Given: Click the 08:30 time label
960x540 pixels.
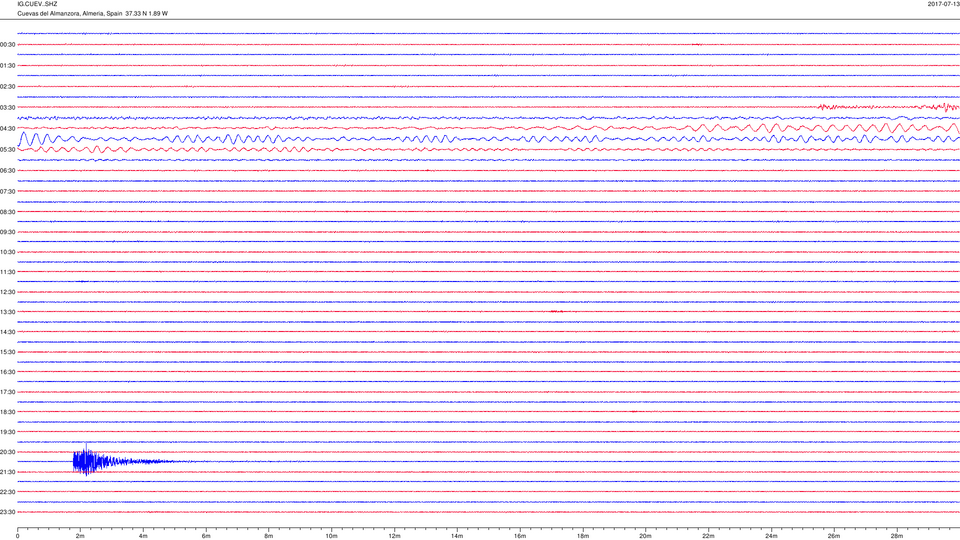Looking at the screenshot, I should (7, 212).
